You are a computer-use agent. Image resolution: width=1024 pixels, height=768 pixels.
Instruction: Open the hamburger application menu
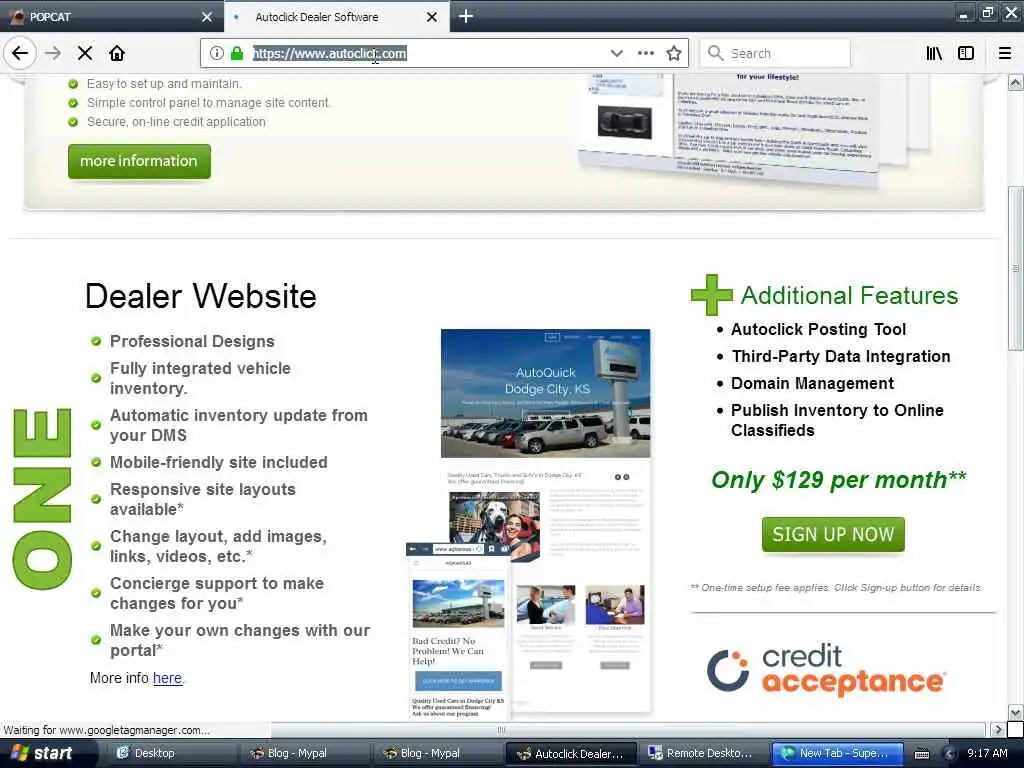point(1005,53)
